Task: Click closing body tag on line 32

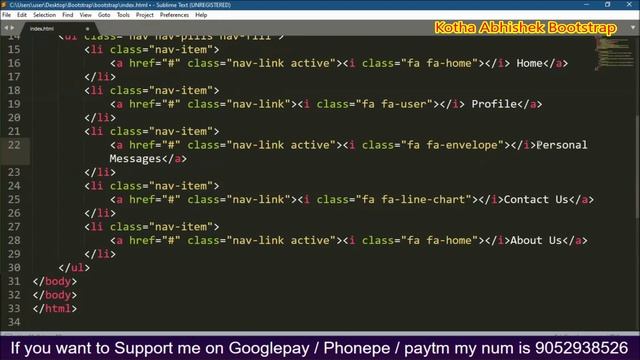Action: (x=55, y=295)
